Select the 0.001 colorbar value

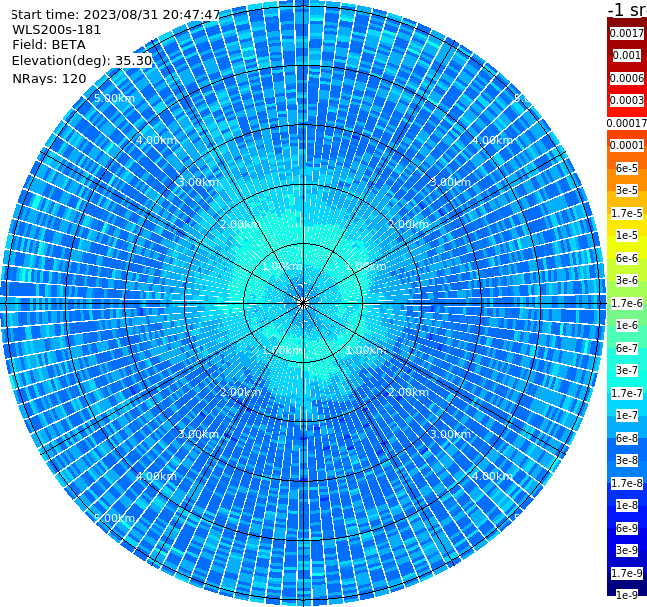point(627,55)
